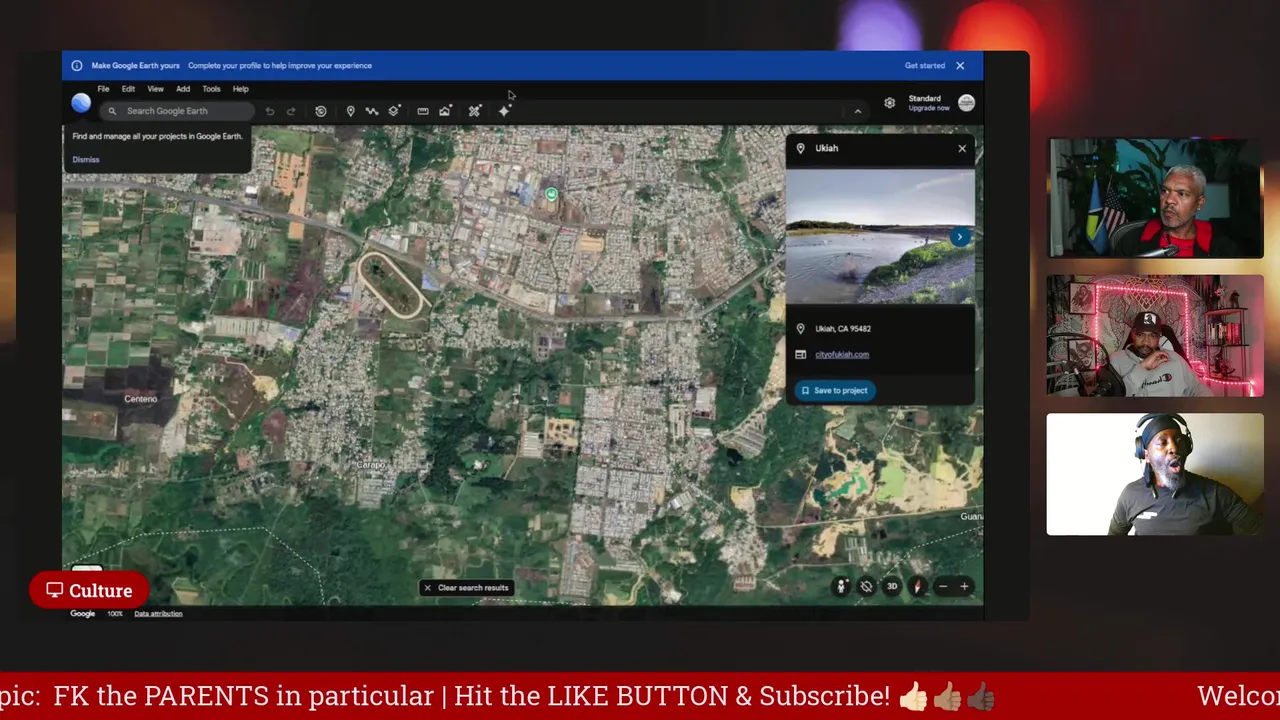The height and width of the screenshot is (720, 1280).
Task: Click the info icon in blue banner
Action: pyautogui.click(x=77, y=66)
